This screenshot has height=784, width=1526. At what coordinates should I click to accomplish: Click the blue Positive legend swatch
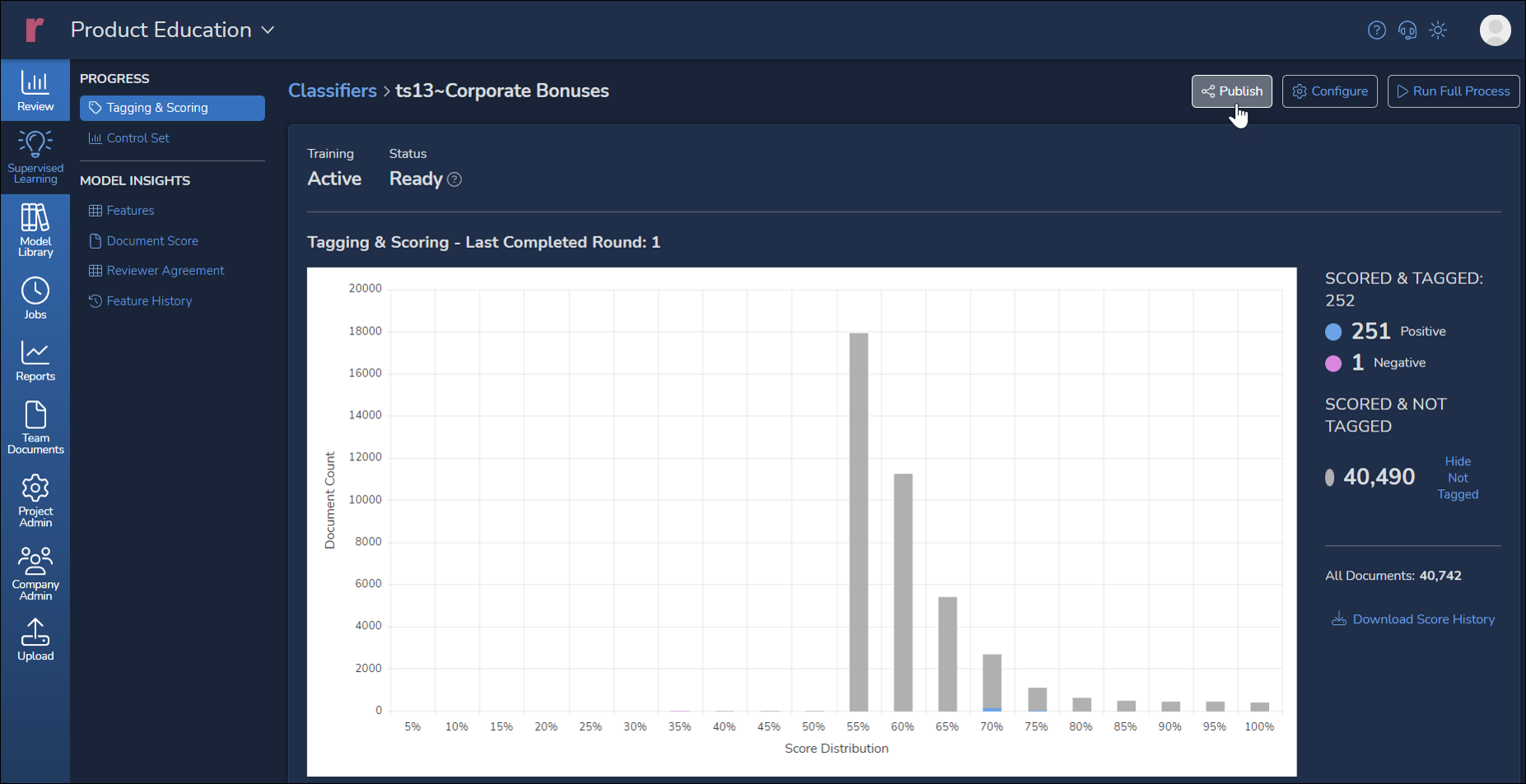[1333, 332]
